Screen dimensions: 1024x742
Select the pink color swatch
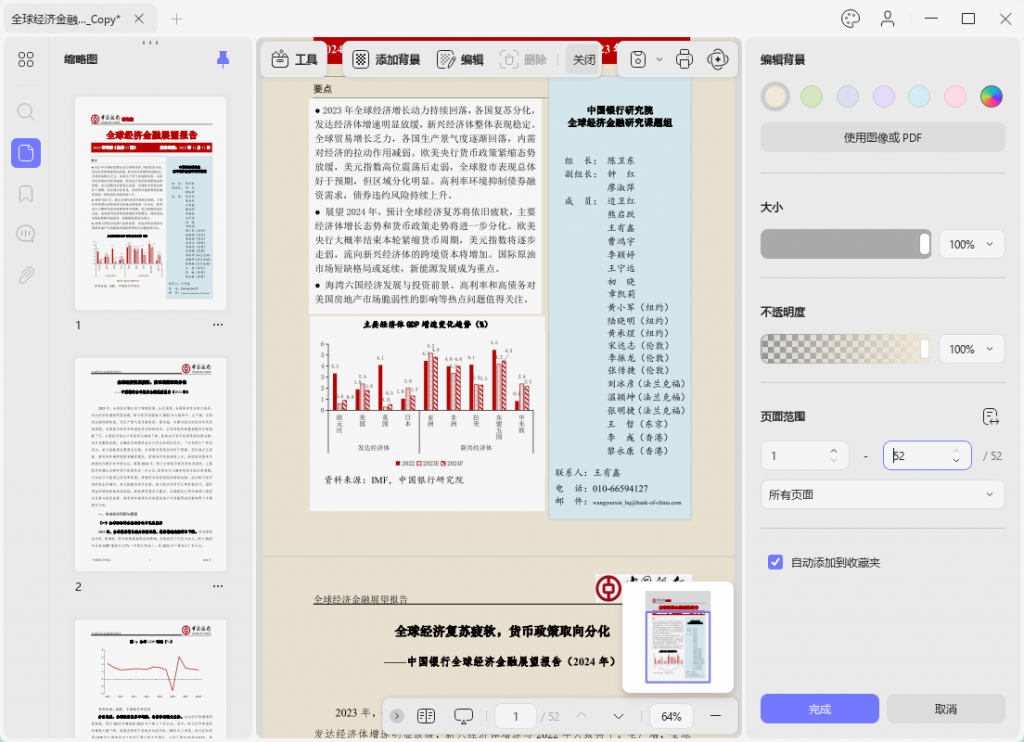(955, 97)
